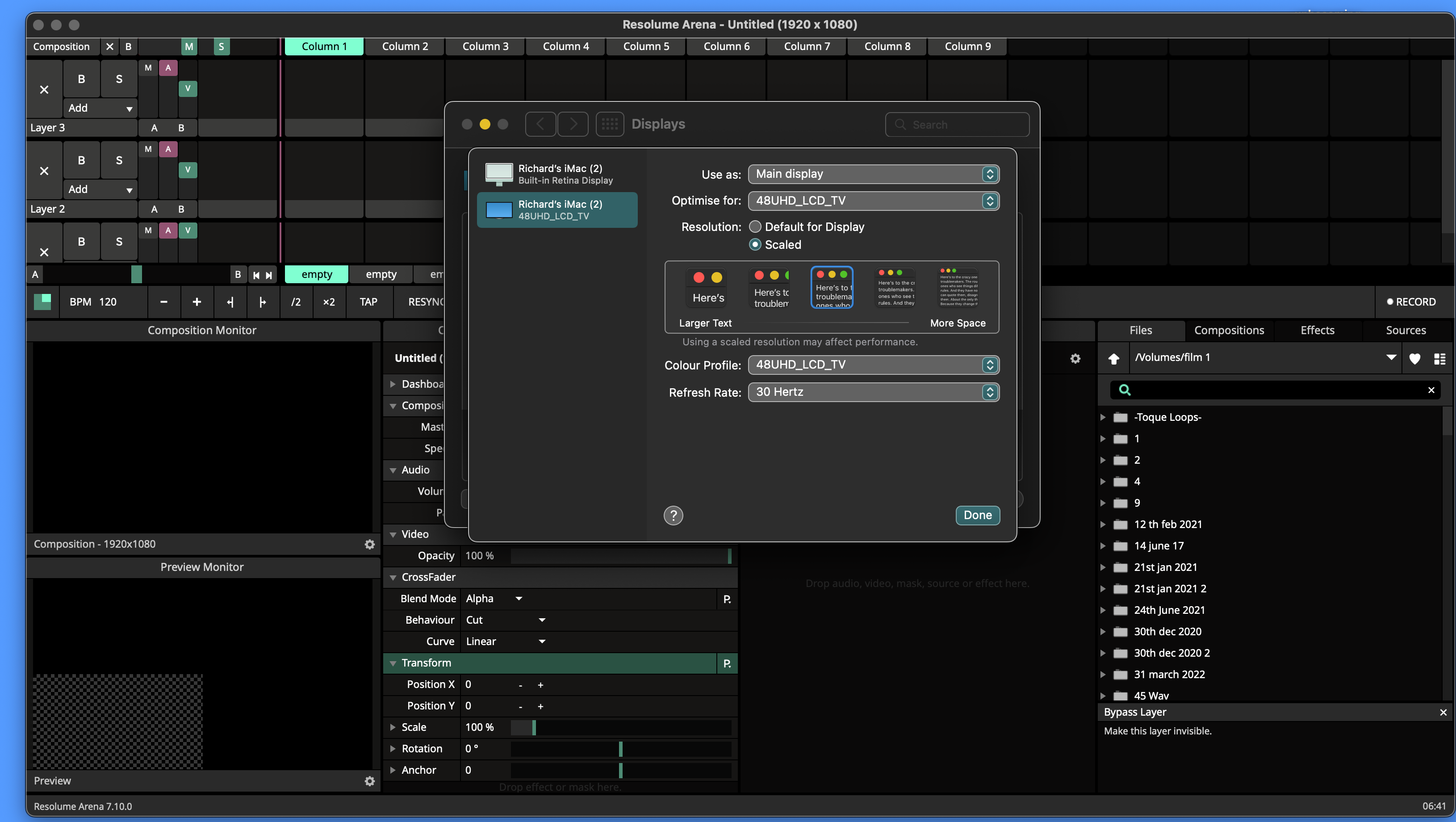Viewport: 1456px width, 822px height.
Task: Select the Column 4 header
Action: pyautogui.click(x=565, y=46)
